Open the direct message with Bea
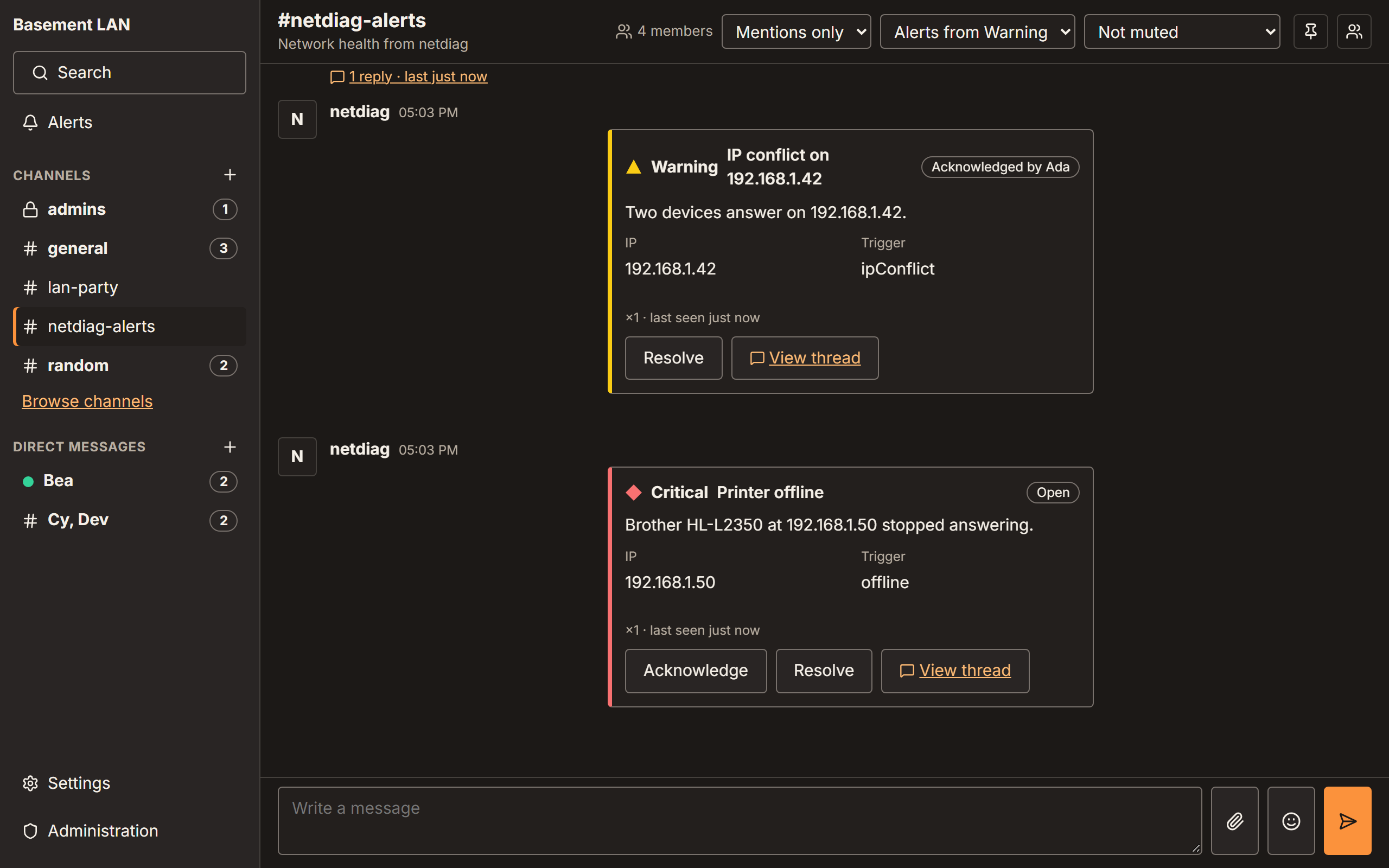Screen dimensions: 1389x868 130,481
